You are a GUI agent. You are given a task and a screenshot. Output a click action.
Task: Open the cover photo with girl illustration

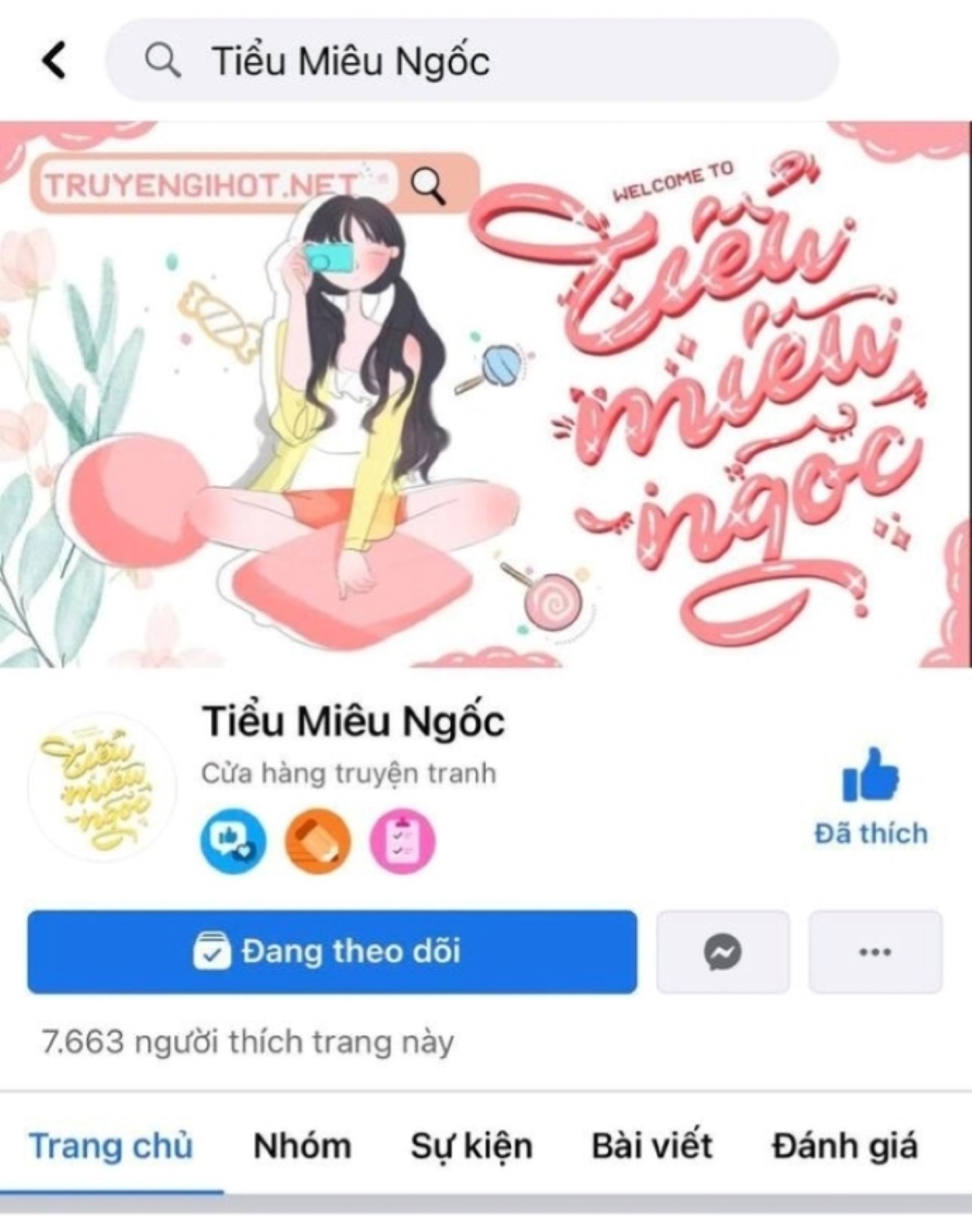point(486,395)
